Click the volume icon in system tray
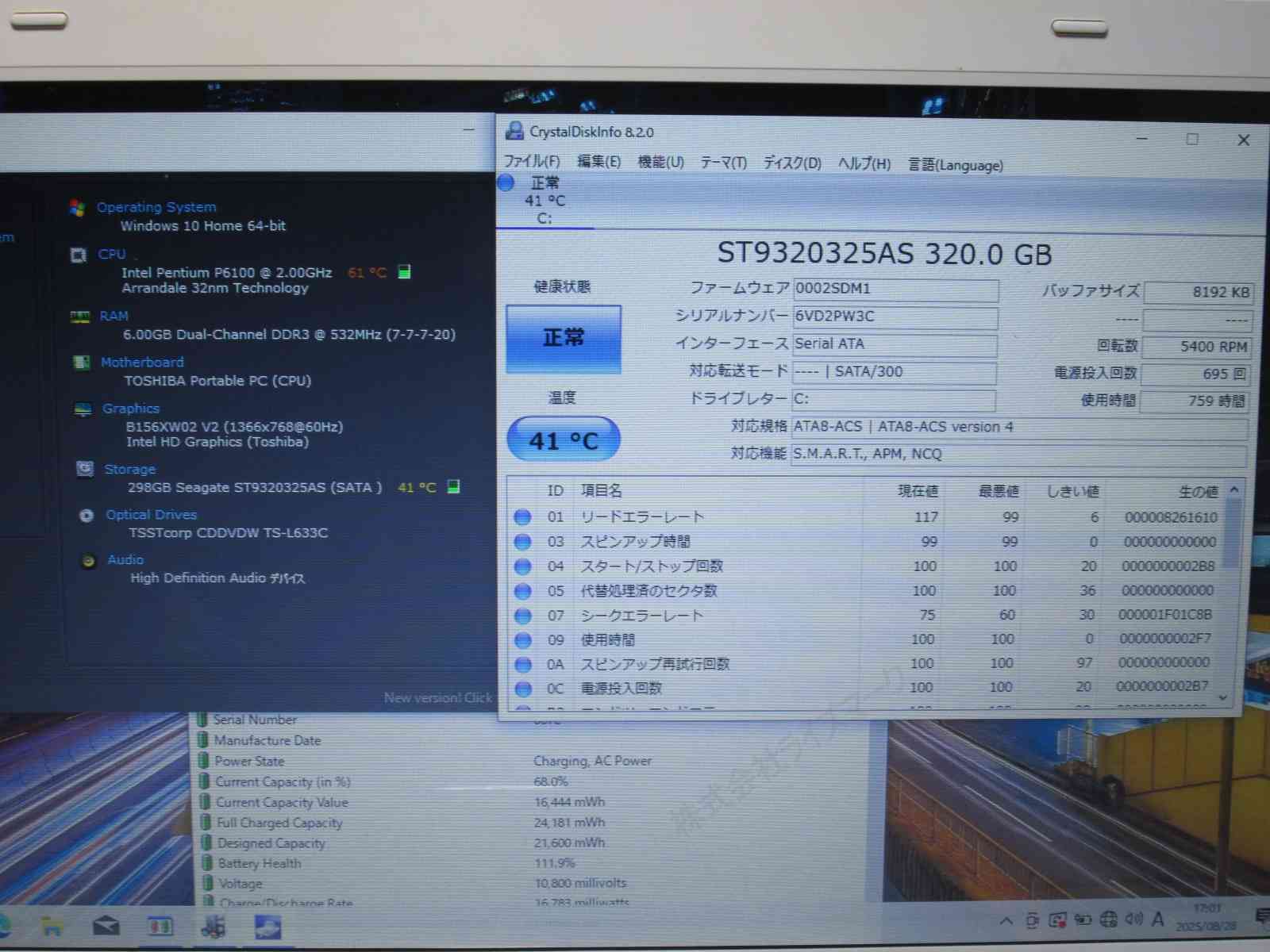 pos(1133,919)
